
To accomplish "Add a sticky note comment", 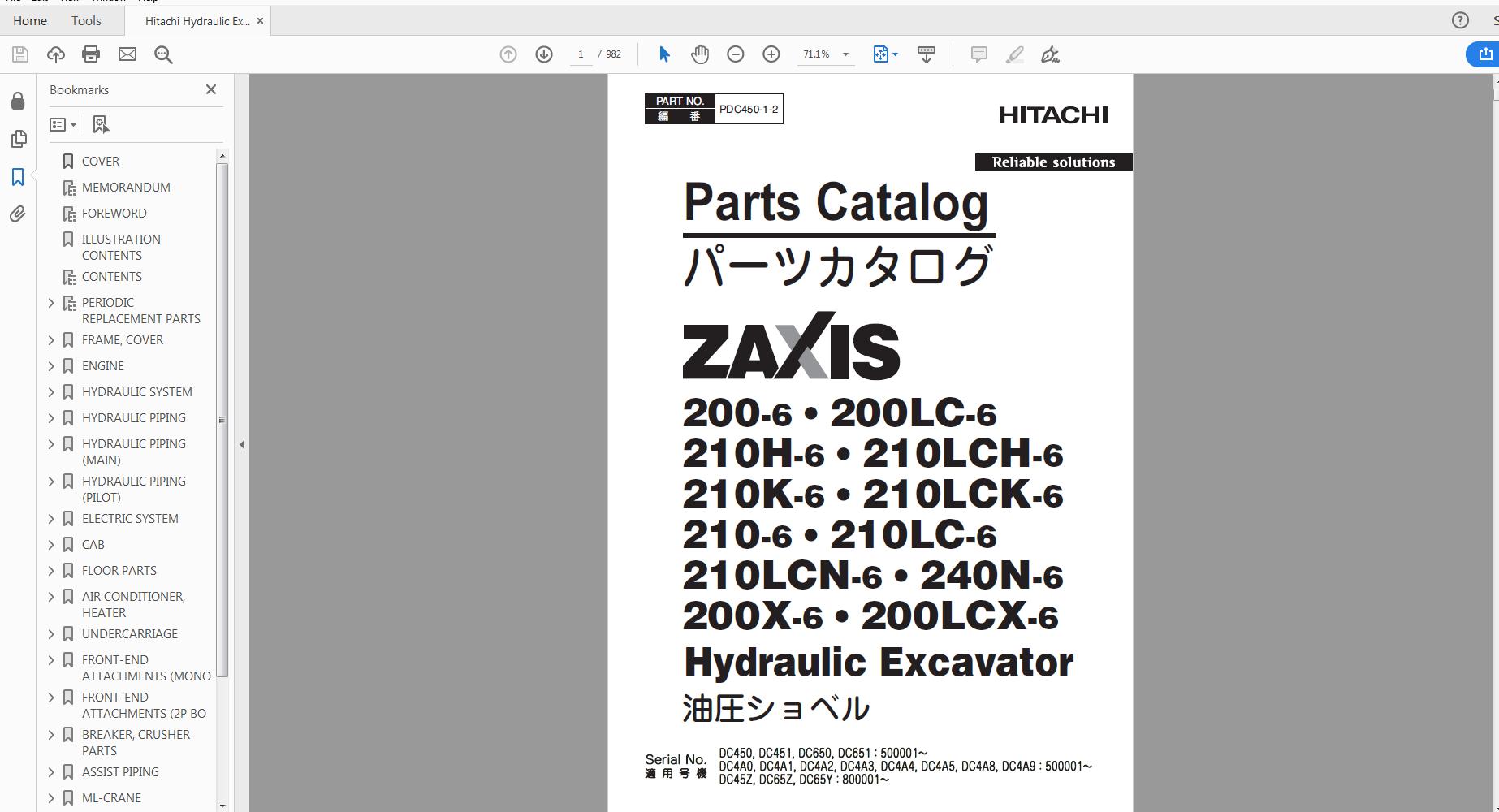I will [x=979, y=54].
